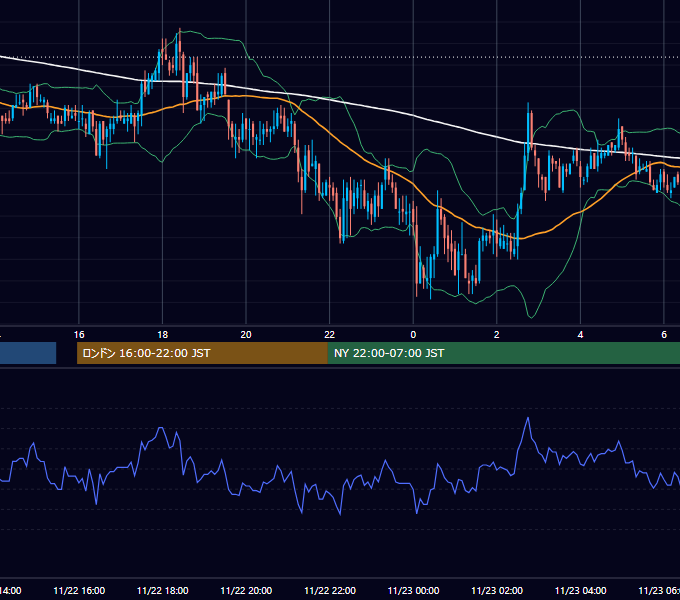Click the 22 hour label on upper axis
Viewport: 680px width, 600px height.
pyautogui.click(x=330, y=335)
